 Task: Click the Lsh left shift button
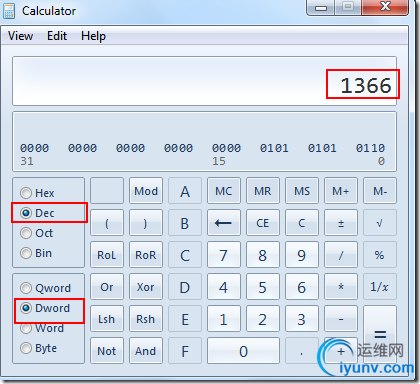(107, 319)
